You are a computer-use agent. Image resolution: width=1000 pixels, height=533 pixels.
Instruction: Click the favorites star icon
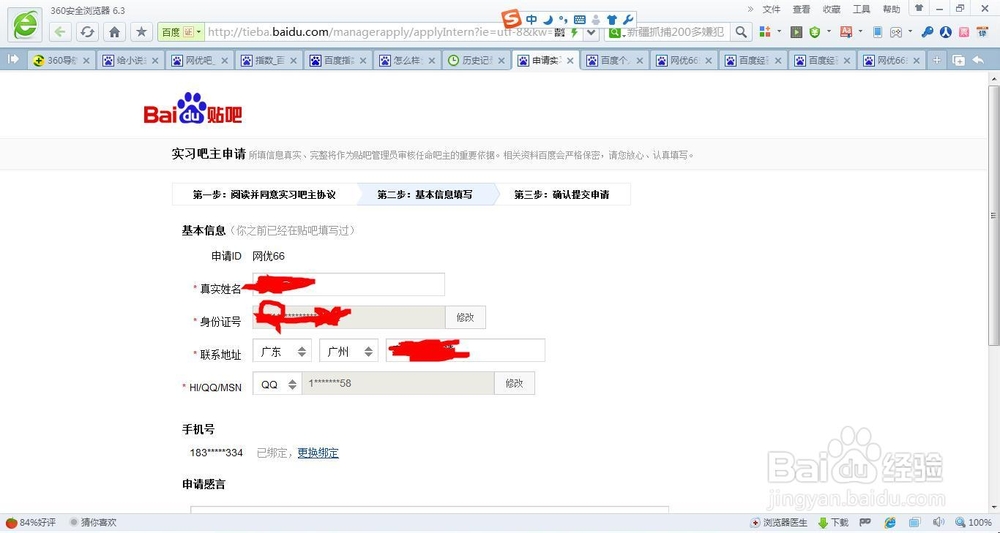[x=141, y=32]
